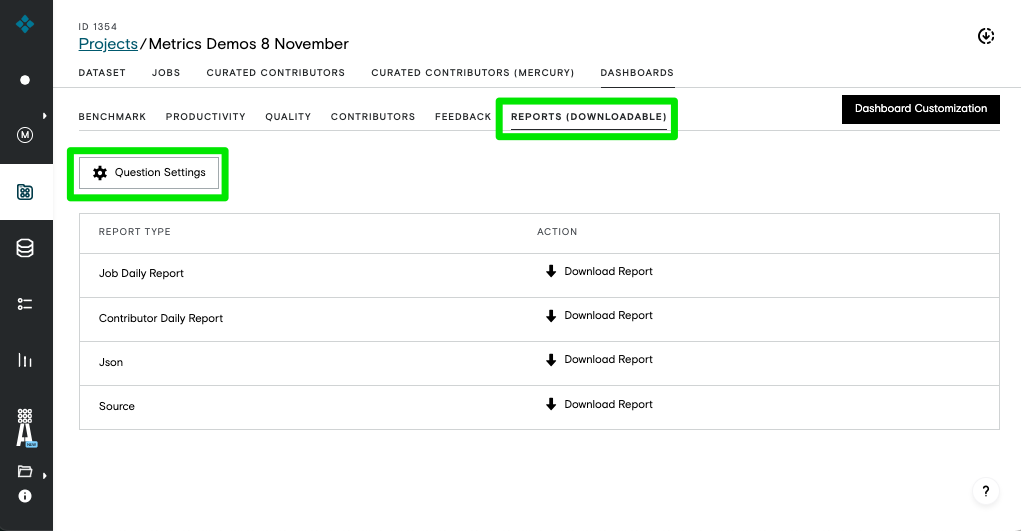
Task: Open the Productivity dashboard tab
Action: tap(205, 117)
